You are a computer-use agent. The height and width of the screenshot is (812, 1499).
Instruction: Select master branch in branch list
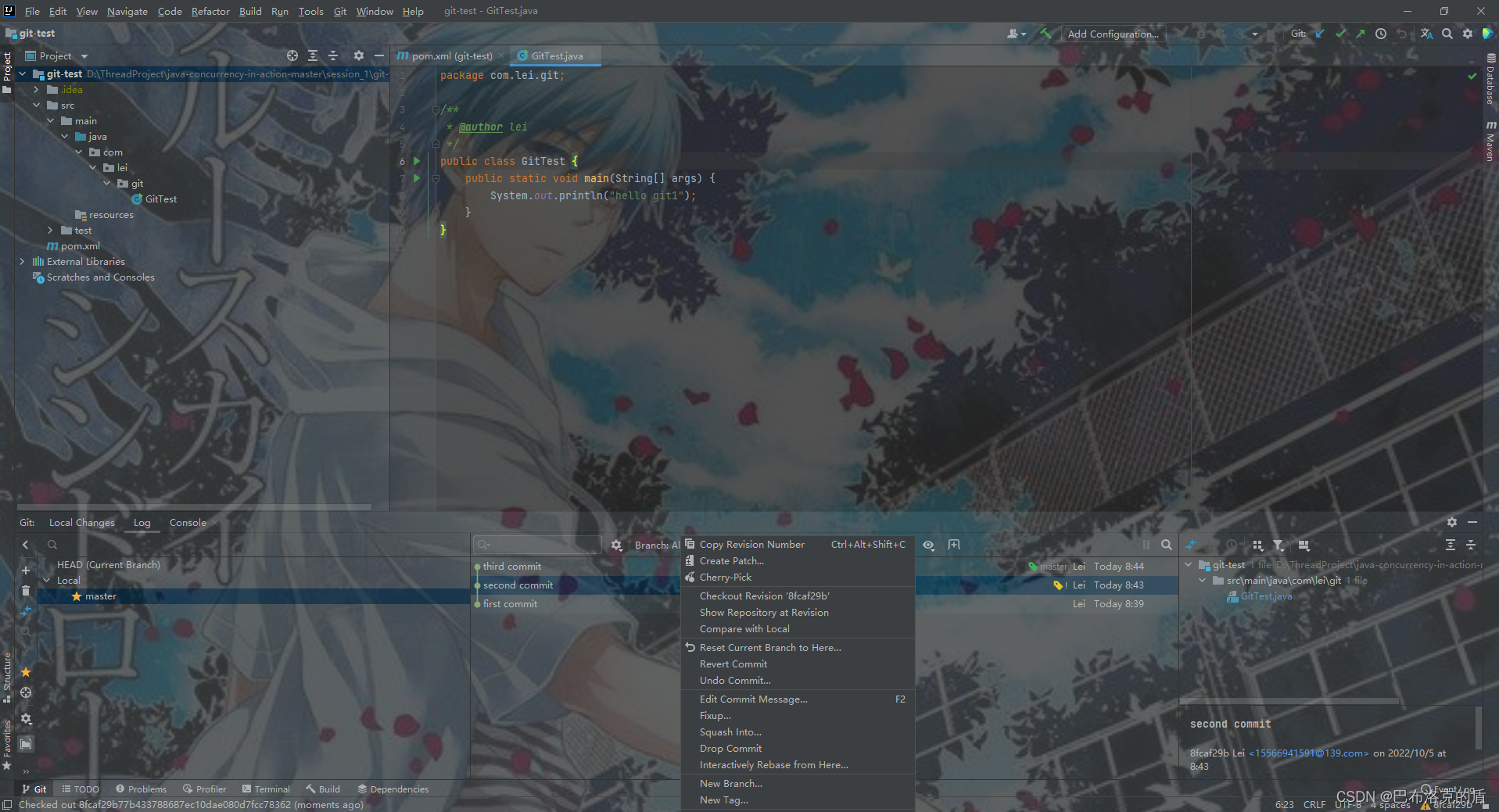254,596
